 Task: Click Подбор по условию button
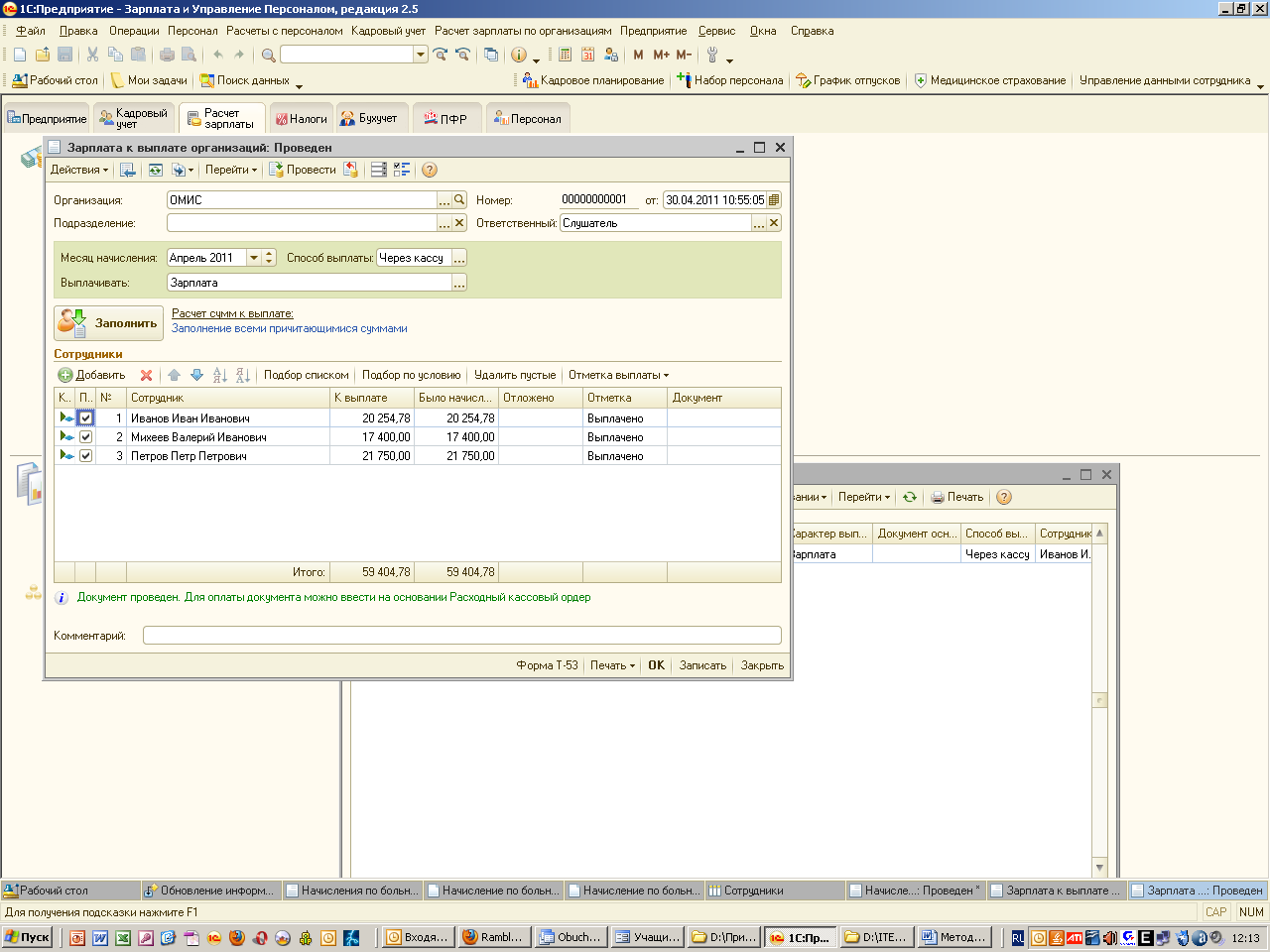point(411,375)
